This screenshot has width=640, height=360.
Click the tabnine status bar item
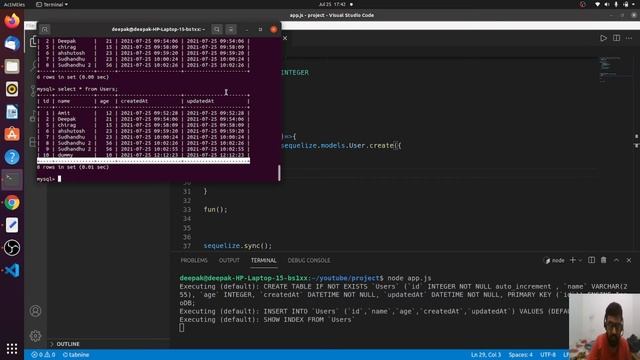pyautogui.click(x=76, y=355)
